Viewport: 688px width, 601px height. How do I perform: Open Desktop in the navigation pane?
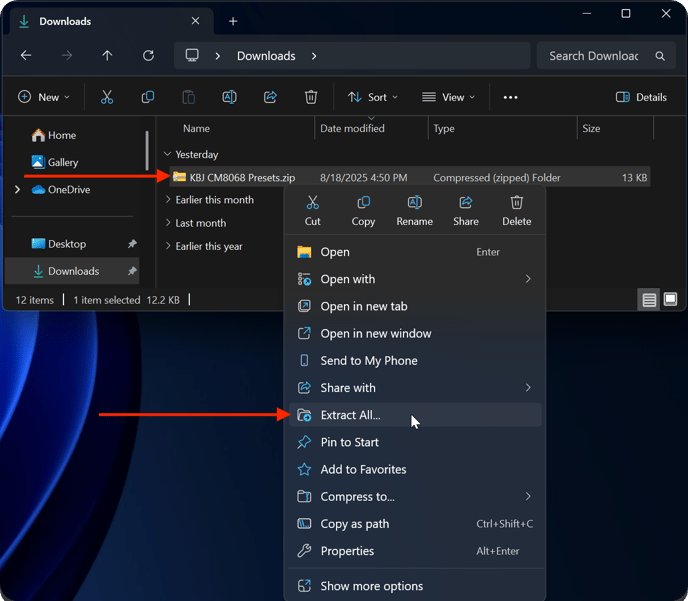(x=72, y=244)
